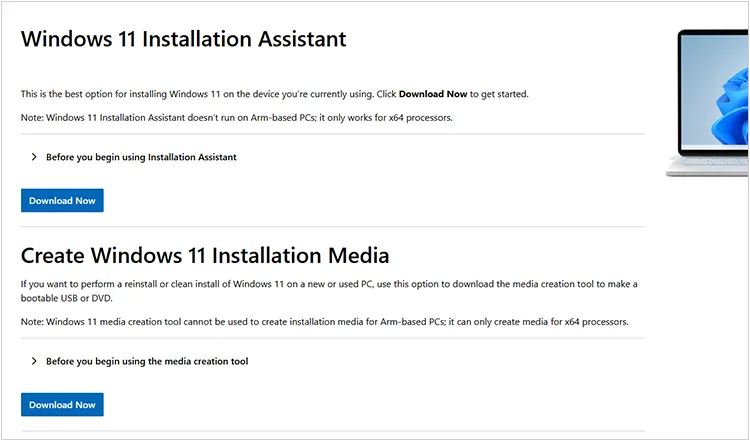Select the "Create Windows 11 Installation Media" heading
The width and height of the screenshot is (750, 441).
(x=204, y=255)
